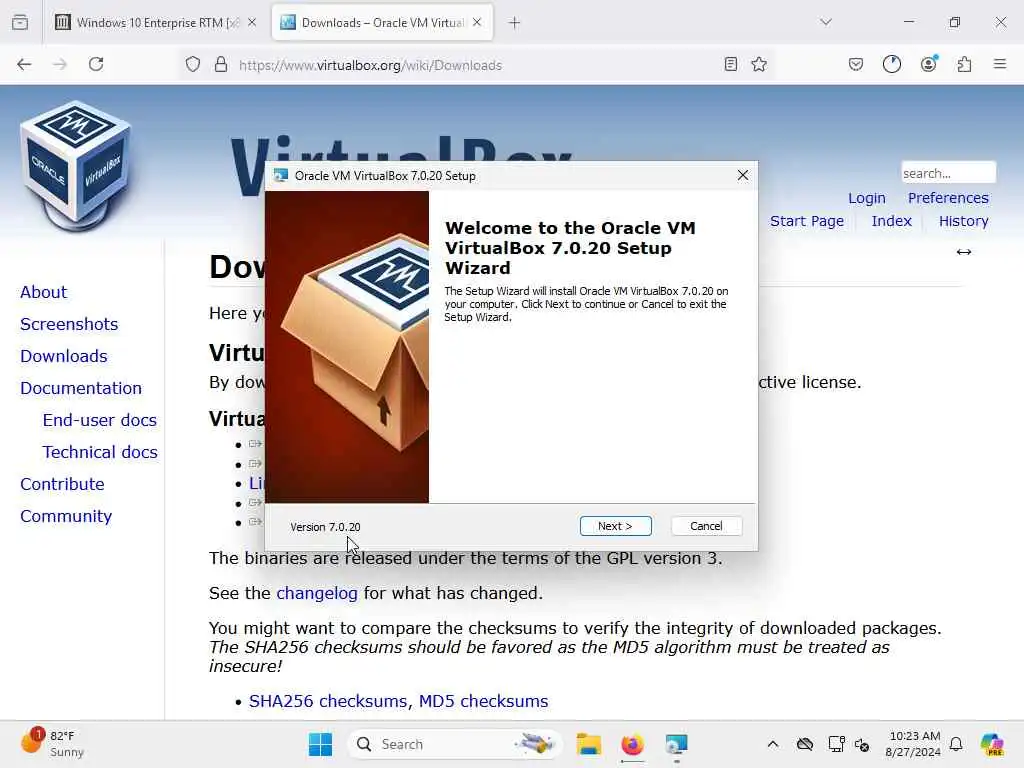Toggle Firefox reader view icon
This screenshot has width=1024, height=768.
[x=731, y=64]
